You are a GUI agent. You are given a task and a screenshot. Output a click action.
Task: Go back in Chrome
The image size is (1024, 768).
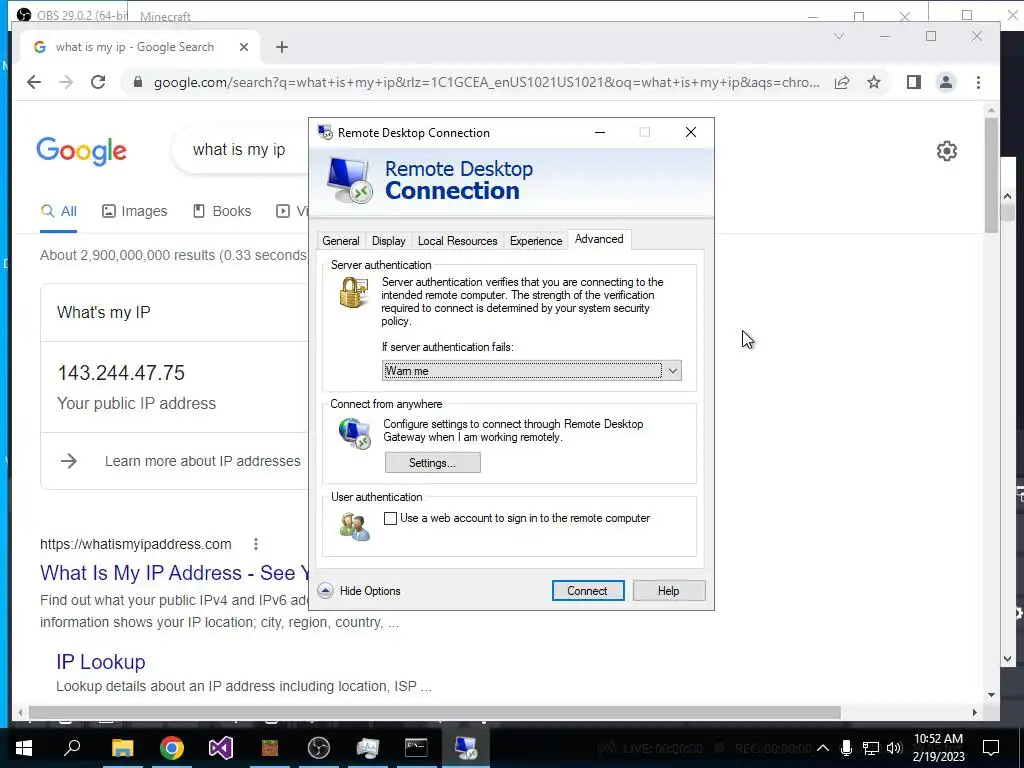pyautogui.click(x=34, y=82)
